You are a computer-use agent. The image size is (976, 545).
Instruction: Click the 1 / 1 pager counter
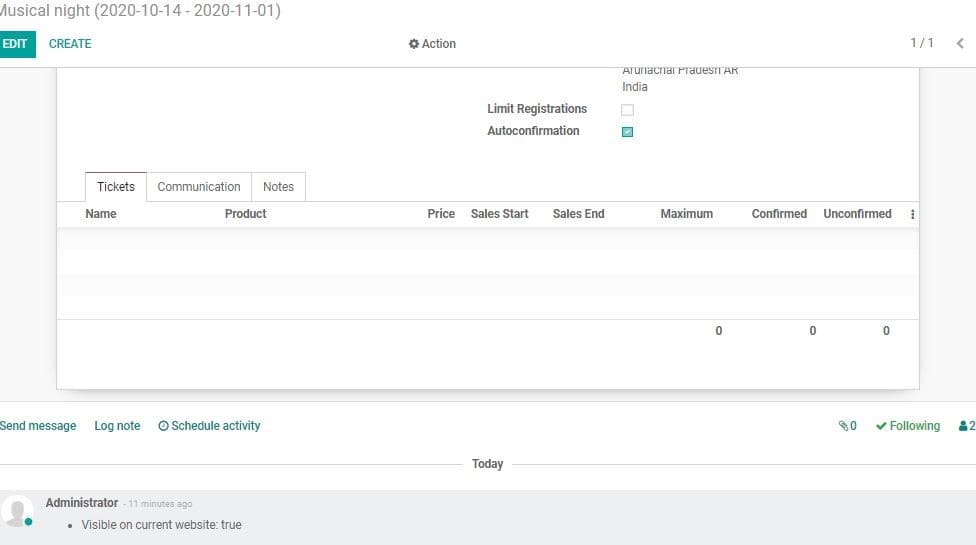922,43
